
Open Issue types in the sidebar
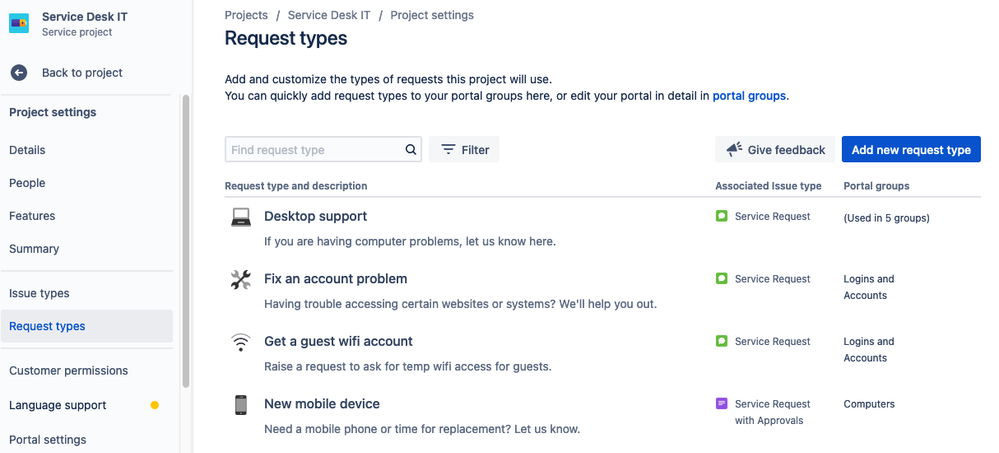pos(39,293)
